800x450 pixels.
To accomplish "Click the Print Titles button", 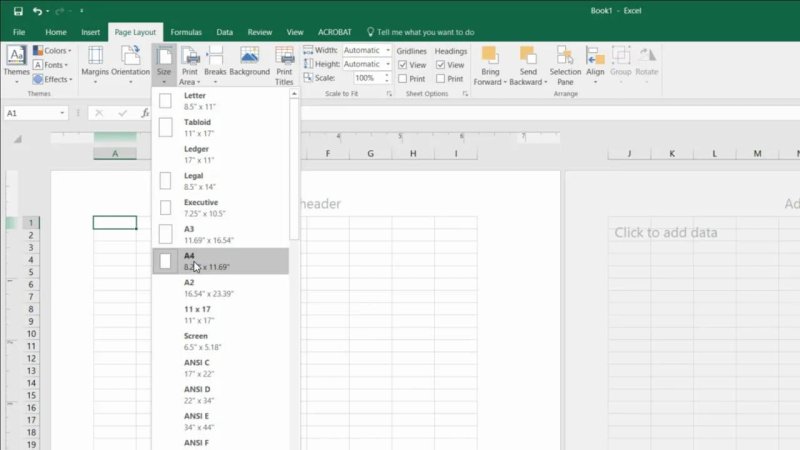I will [x=284, y=65].
